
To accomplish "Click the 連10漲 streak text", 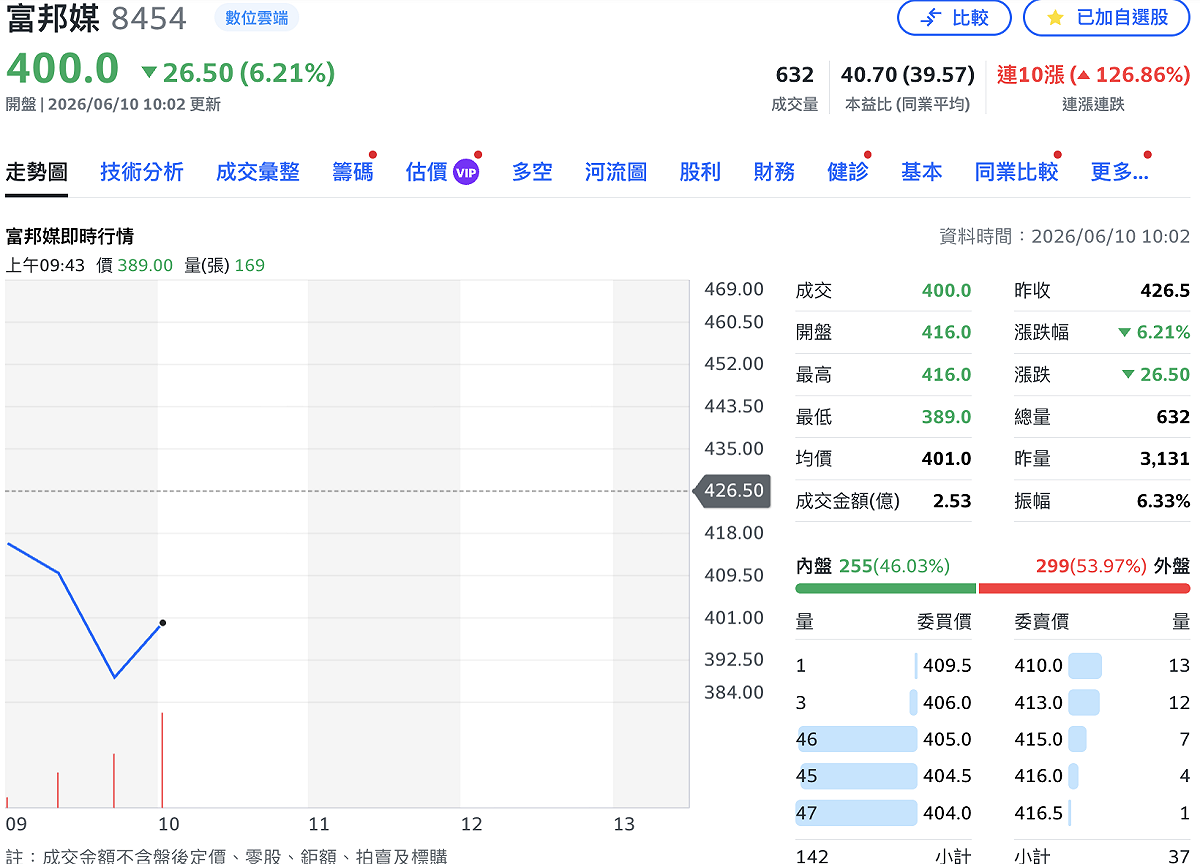I will coord(1031,75).
